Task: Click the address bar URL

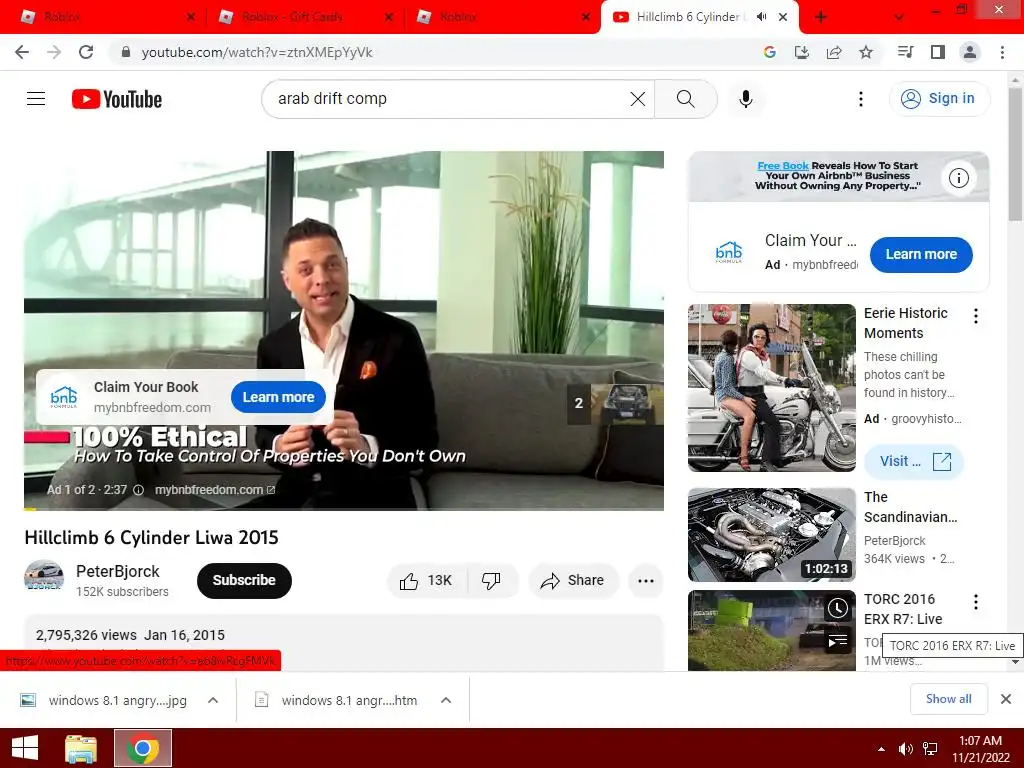Action: (x=257, y=52)
